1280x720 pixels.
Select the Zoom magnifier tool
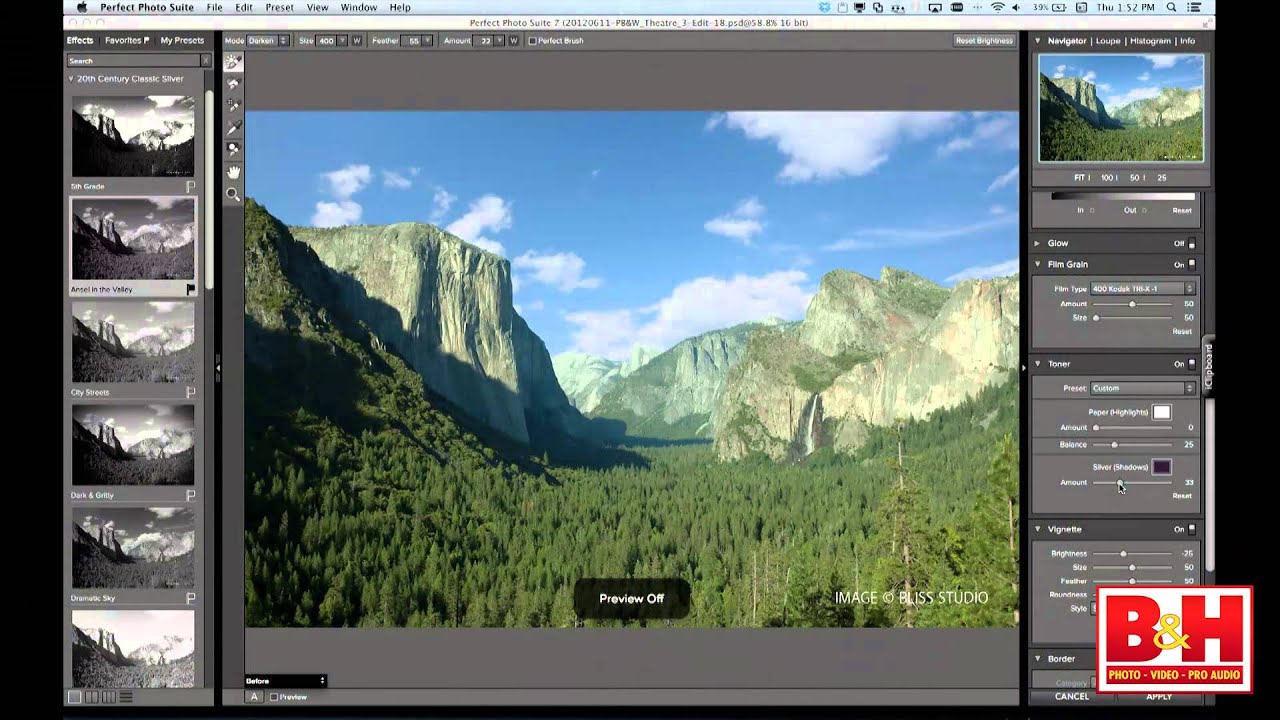(233, 194)
